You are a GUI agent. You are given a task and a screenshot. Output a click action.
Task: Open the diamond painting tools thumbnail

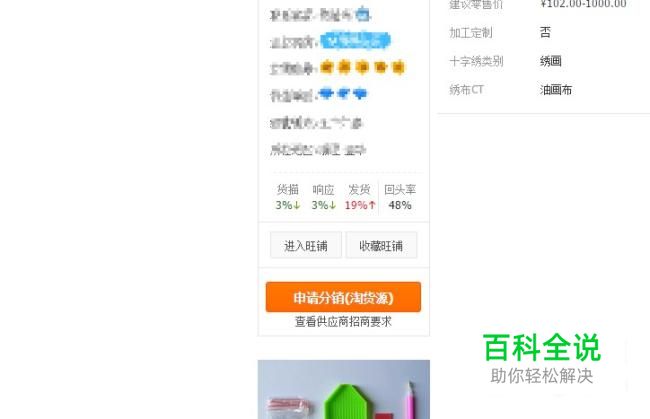pos(344,389)
